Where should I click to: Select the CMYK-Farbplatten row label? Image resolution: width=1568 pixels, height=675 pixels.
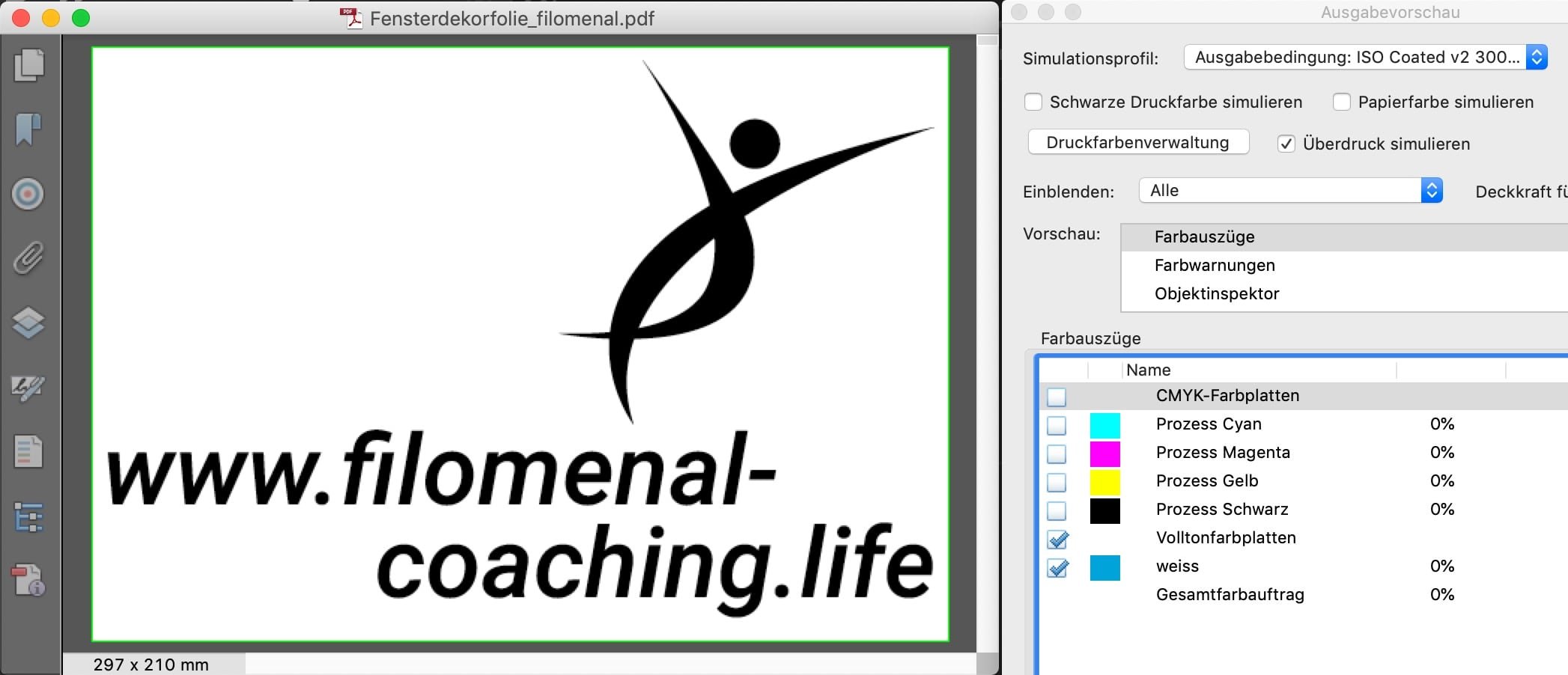pyautogui.click(x=1227, y=396)
